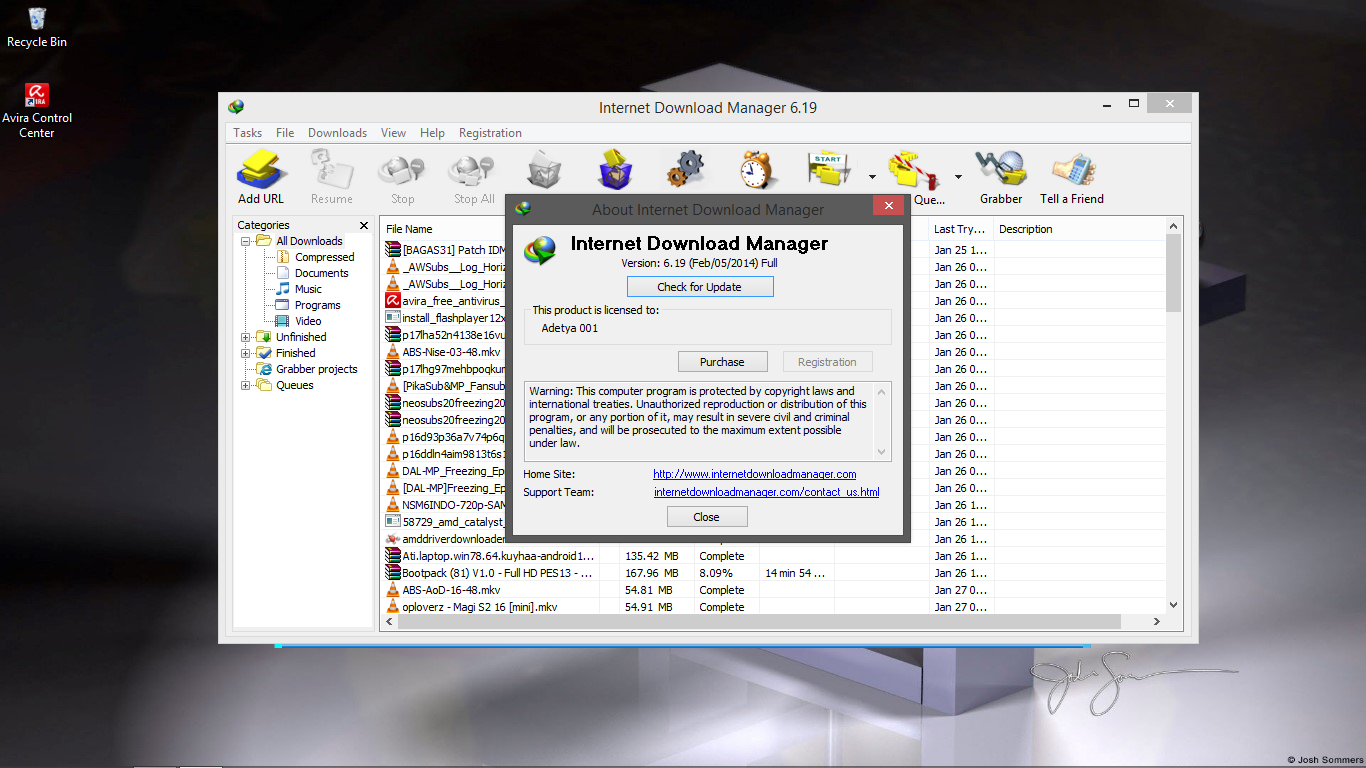Expand the Unfinished tree node
The width and height of the screenshot is (1366, 768).
(245, 337)
